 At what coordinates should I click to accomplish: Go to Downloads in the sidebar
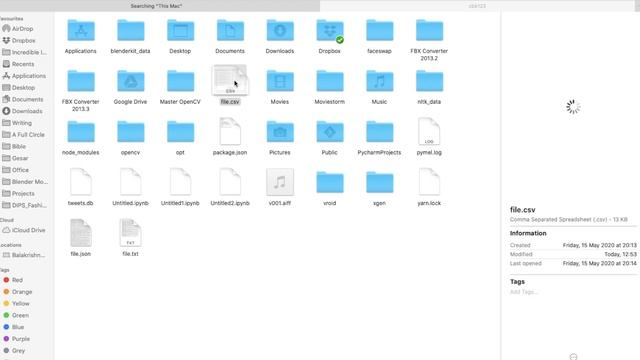pos(22,111)
